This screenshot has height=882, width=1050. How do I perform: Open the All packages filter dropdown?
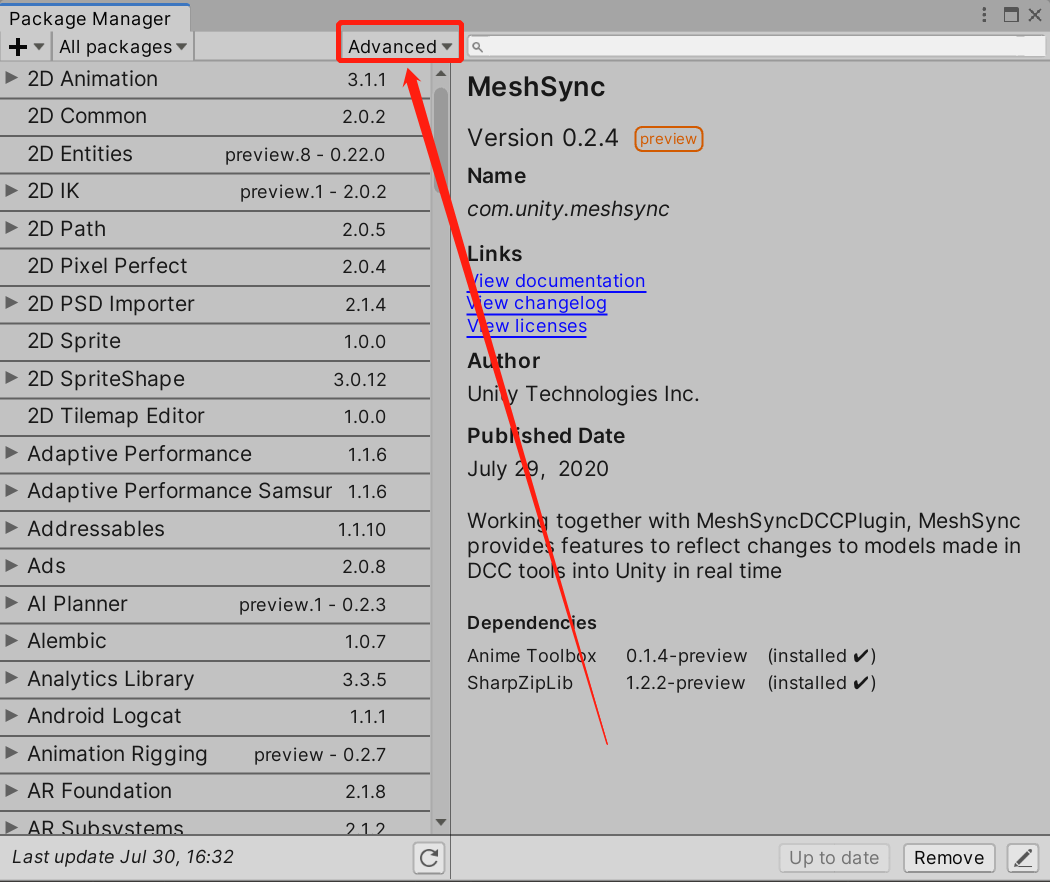click(120, 46)
